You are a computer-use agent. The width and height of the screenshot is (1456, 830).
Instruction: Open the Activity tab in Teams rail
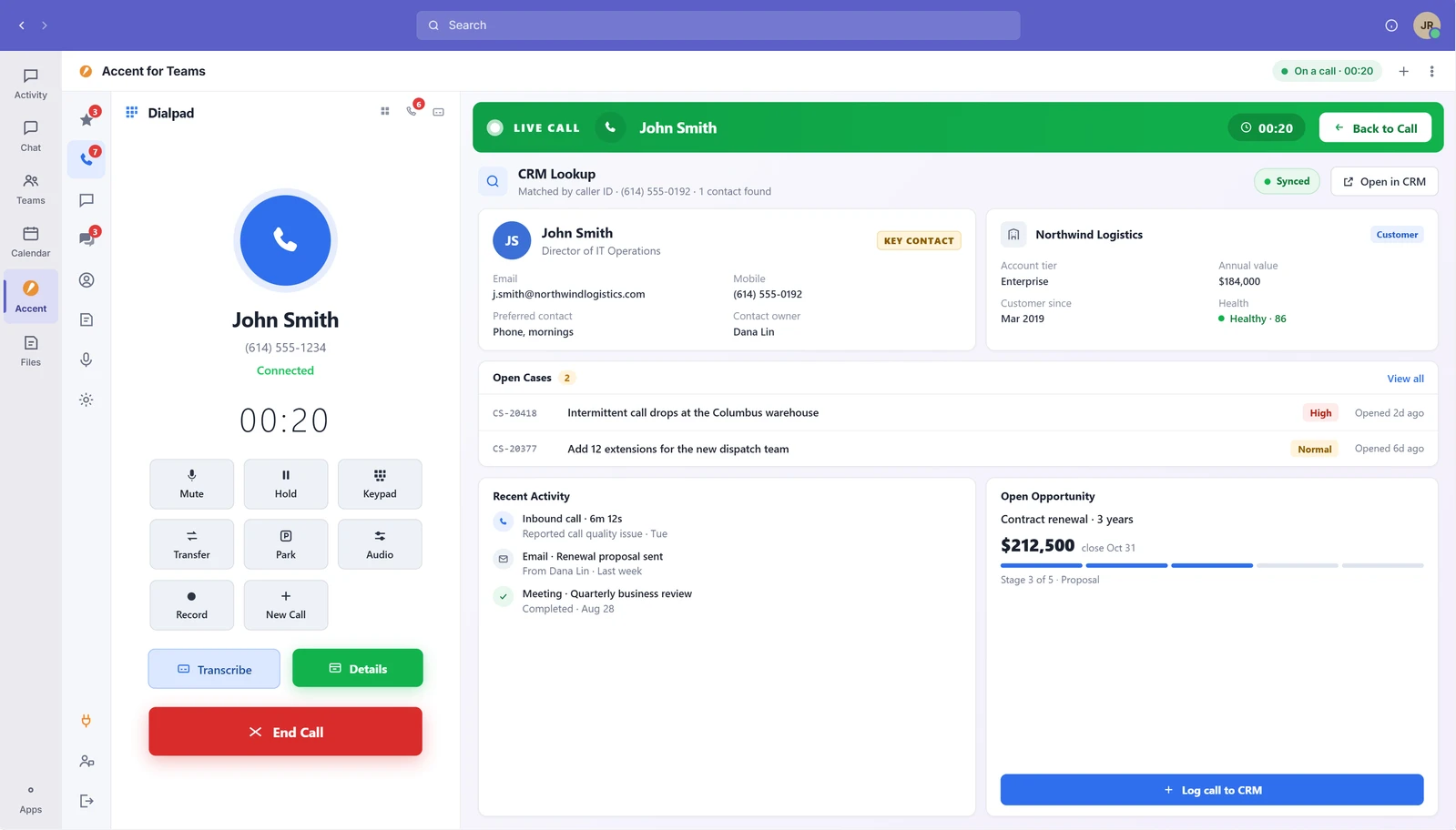[31, 84]
